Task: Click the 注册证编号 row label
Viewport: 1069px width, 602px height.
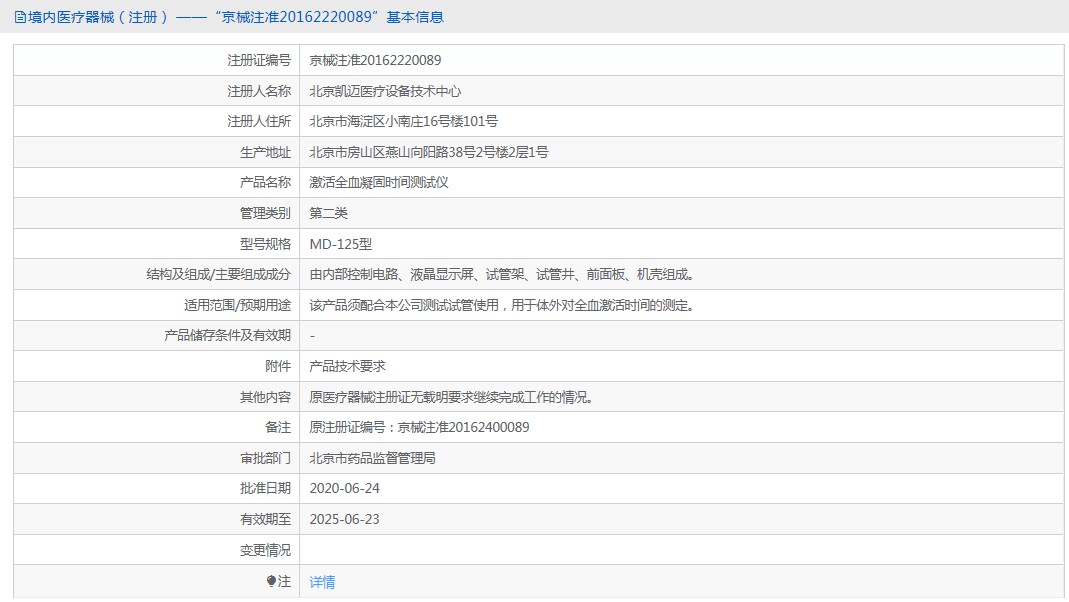Action: point(259,60)
